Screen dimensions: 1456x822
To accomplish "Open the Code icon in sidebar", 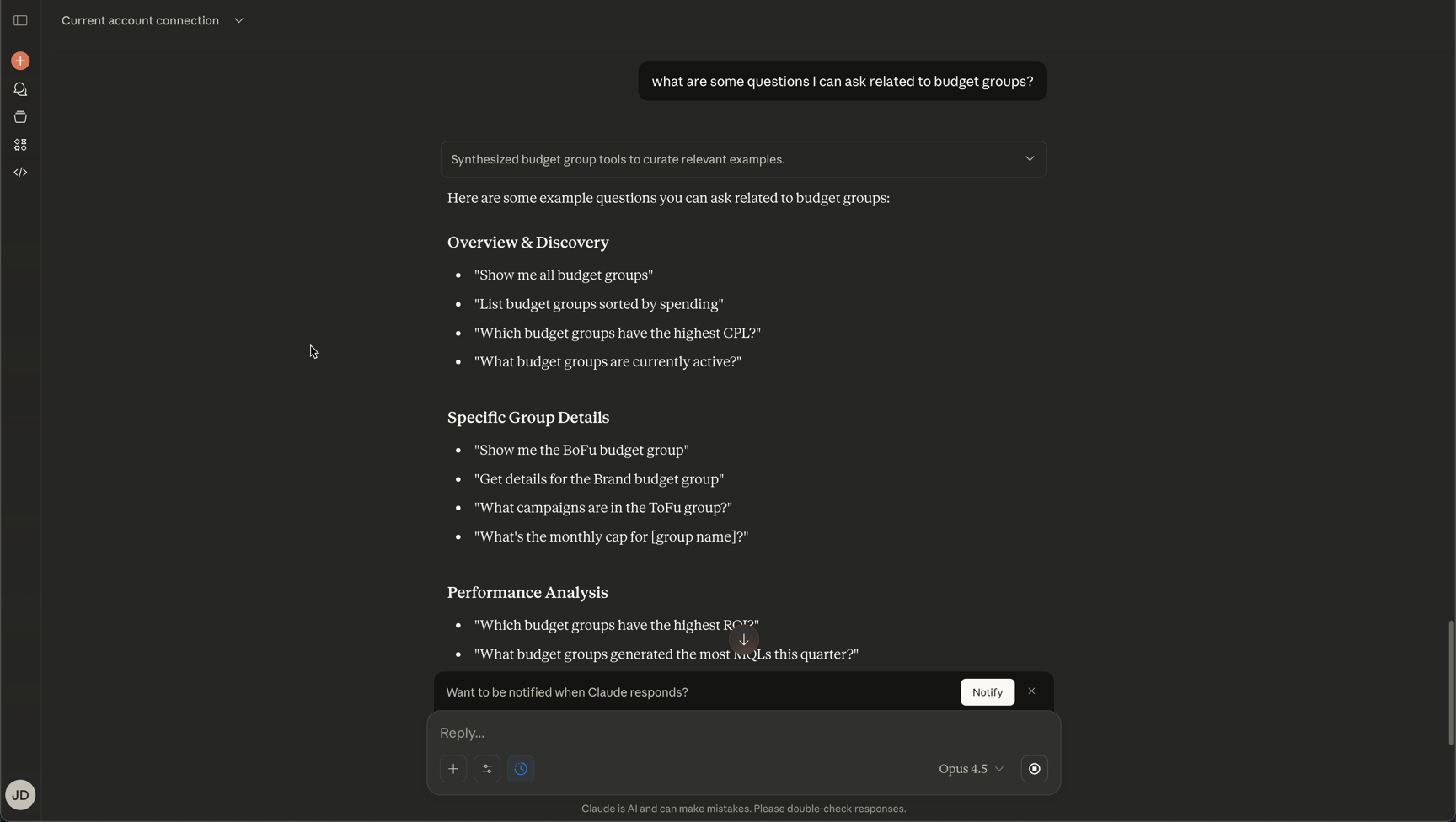I will (x=20, y=173).
